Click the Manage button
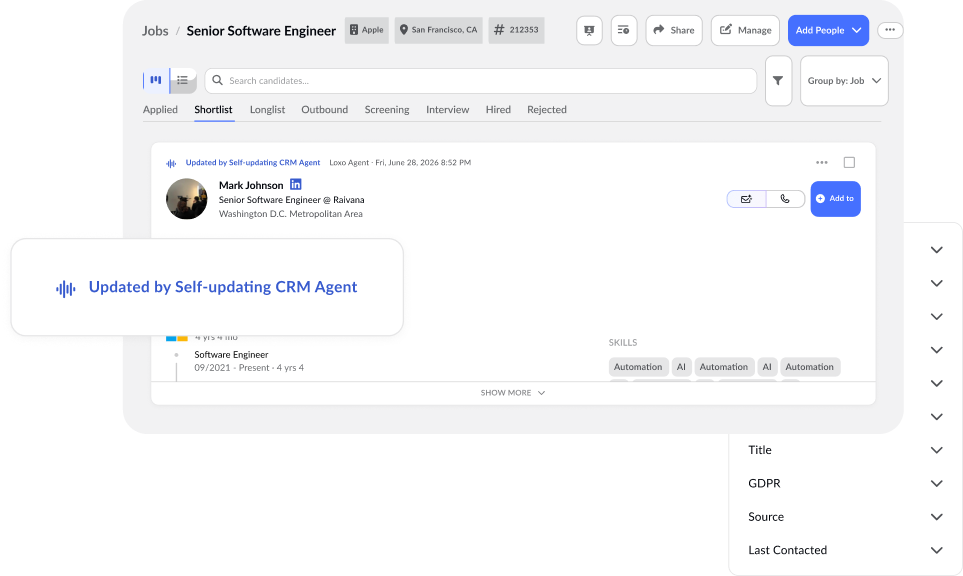 coord(745,30)
